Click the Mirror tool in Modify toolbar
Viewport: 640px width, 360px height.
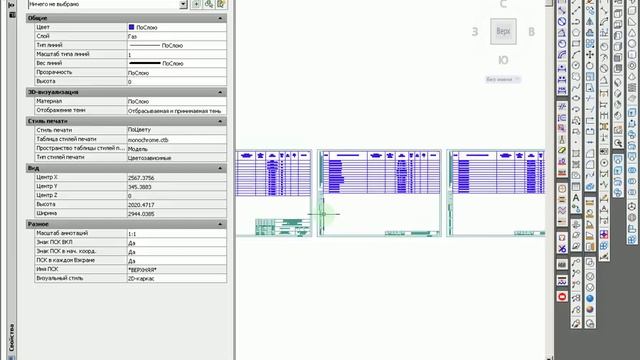(x=590, y=21)
